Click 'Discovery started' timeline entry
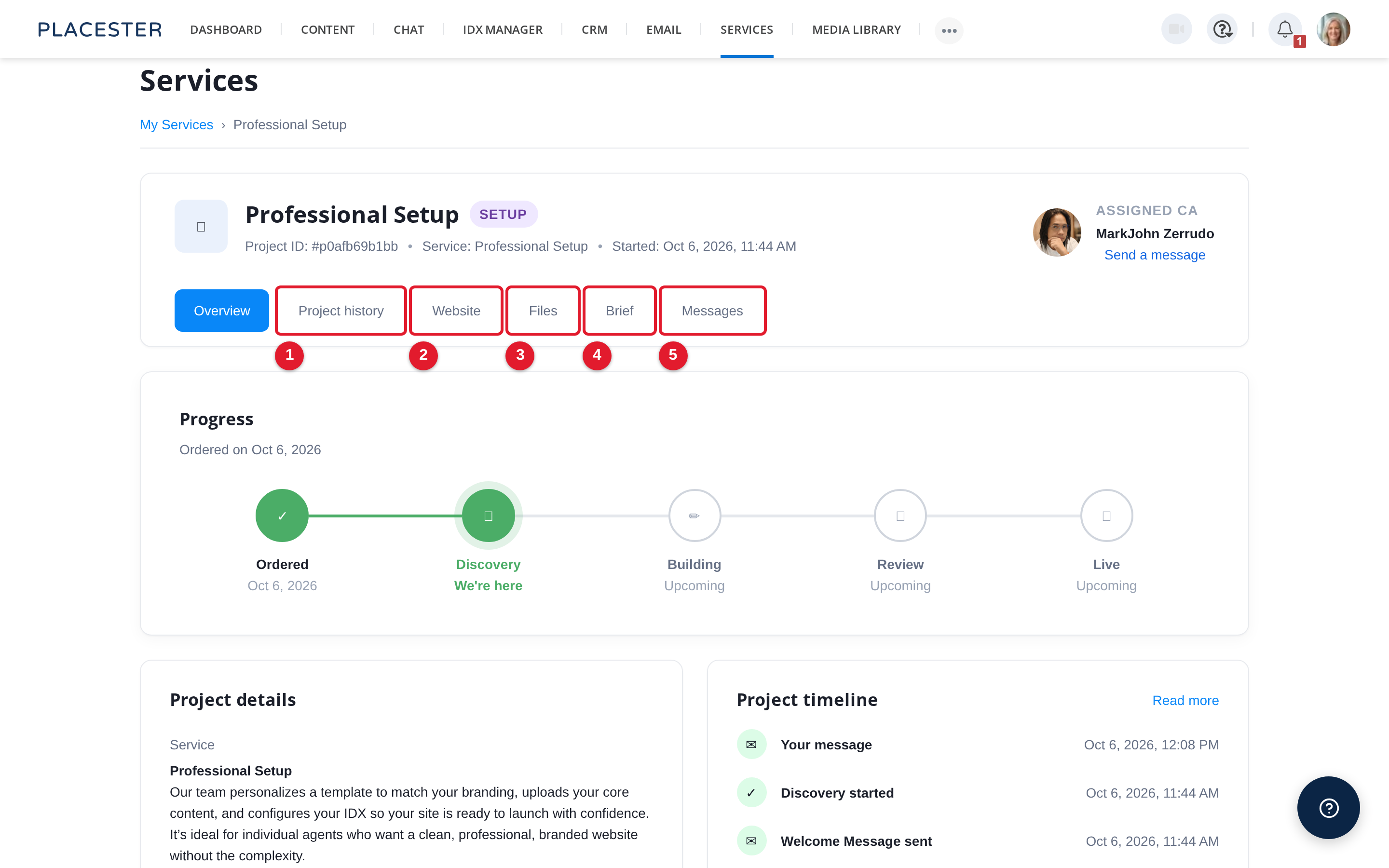 978,793
